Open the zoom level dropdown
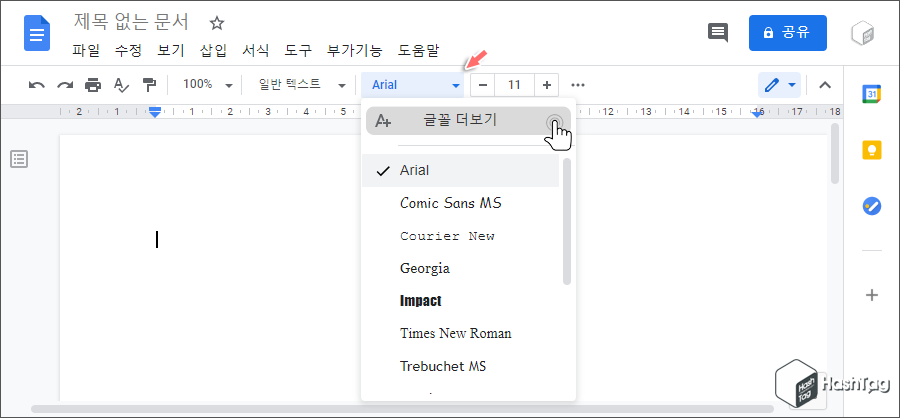 (207, 85)
